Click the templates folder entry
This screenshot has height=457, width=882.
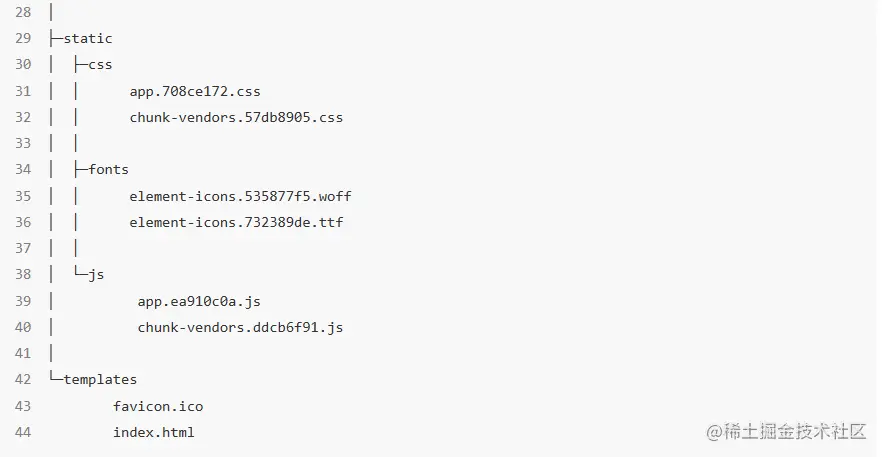[100, 380]
